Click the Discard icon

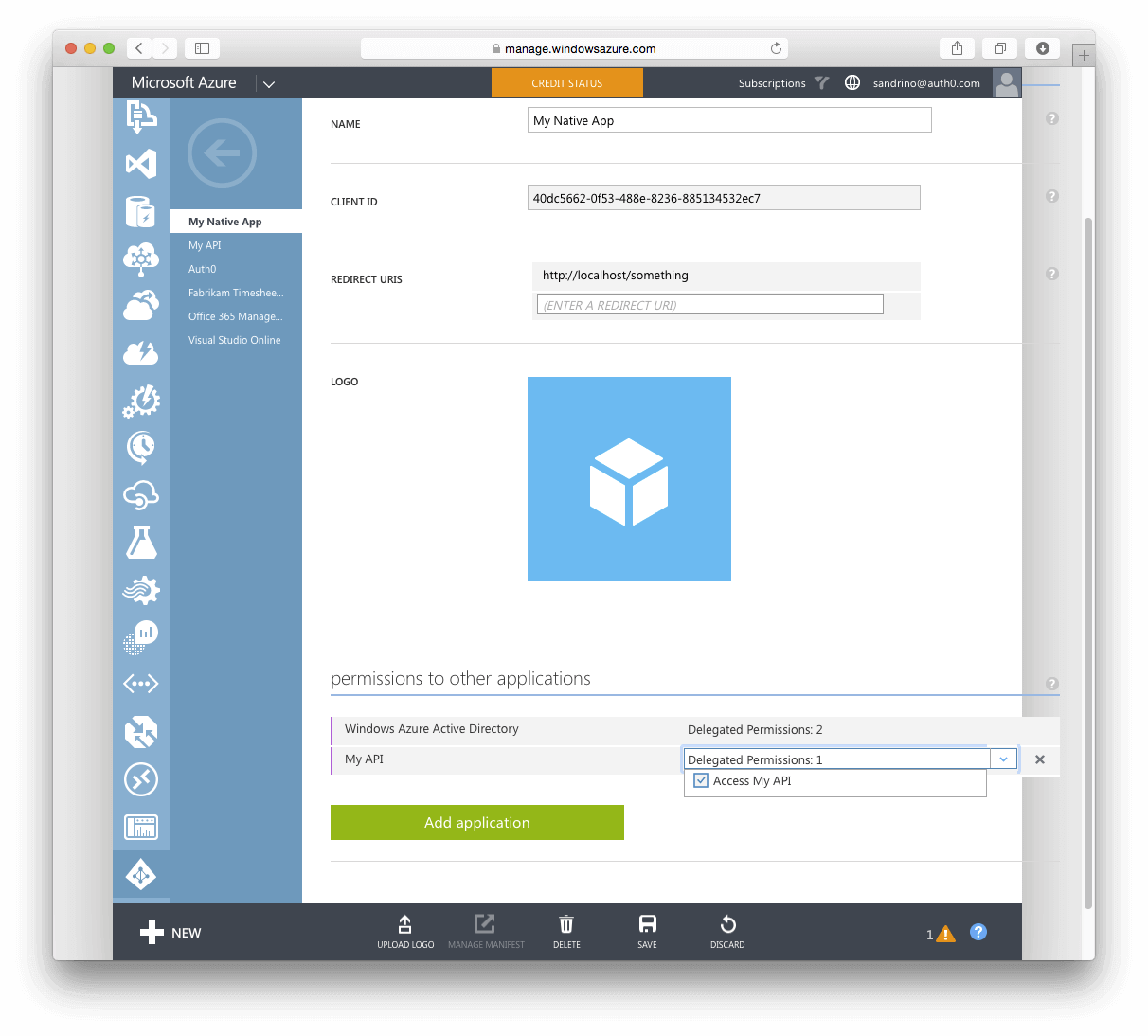click(727, 931)
